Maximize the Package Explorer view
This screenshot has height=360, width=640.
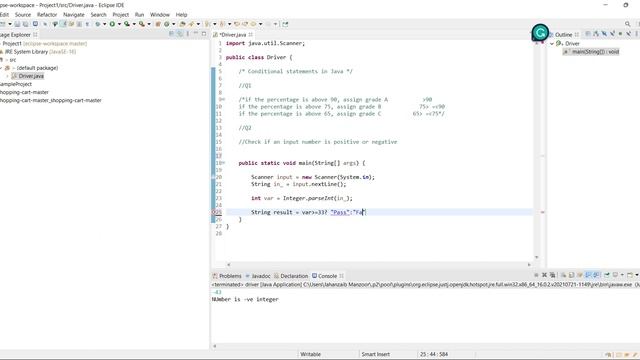[204, 34]
